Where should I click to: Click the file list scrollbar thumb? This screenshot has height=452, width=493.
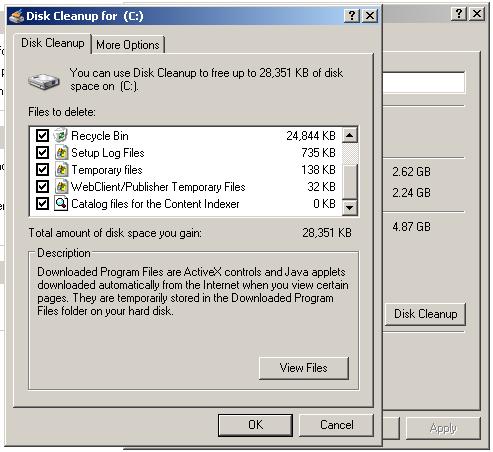(x=350, y=181)
